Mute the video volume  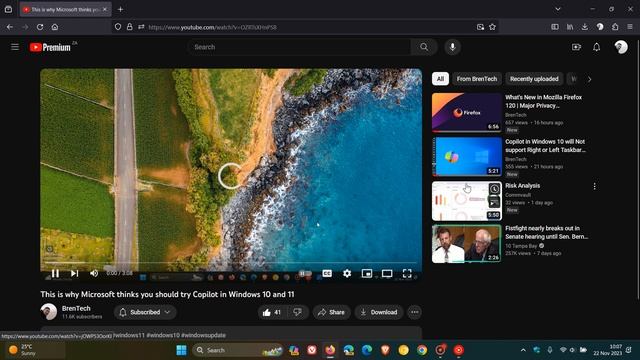(94, 273)
